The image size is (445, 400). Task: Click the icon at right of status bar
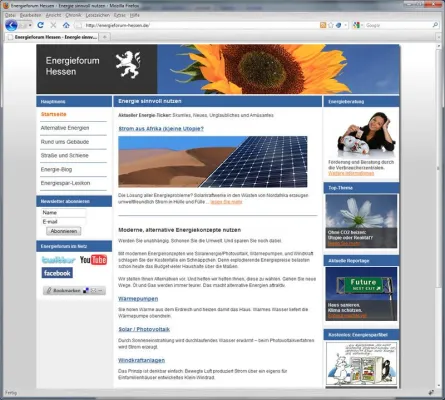click(431, 393)
